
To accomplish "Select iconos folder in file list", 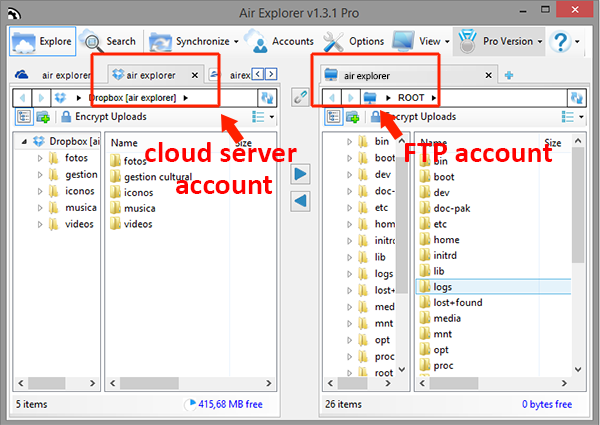I will click(132, 192).
